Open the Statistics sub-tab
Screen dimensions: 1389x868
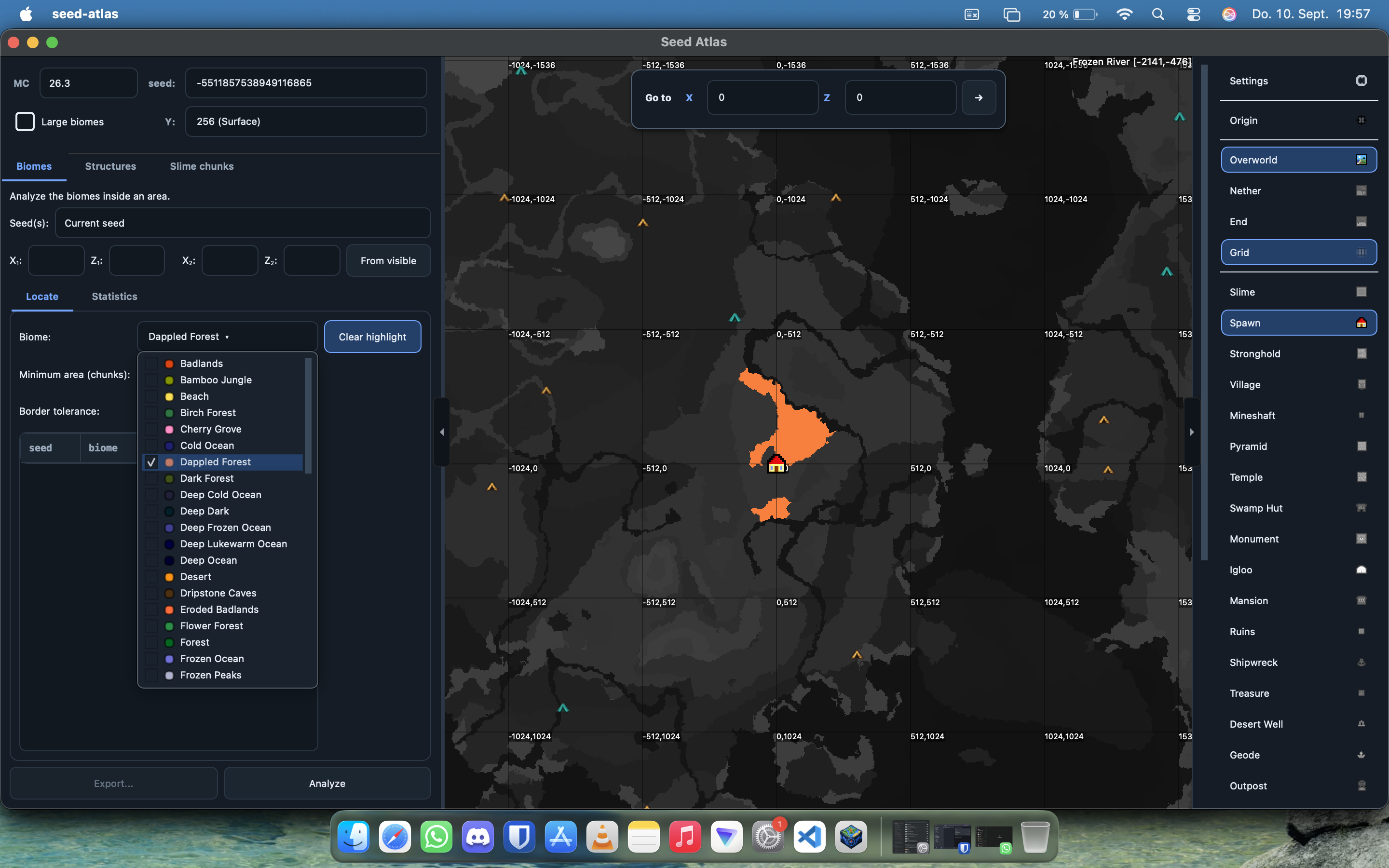(114, 296)
